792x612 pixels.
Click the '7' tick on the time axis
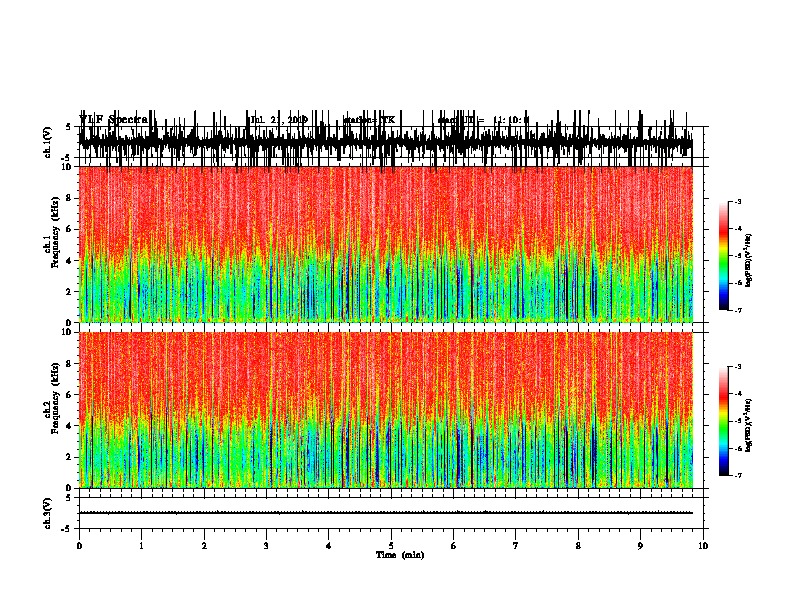coord(516,546)
